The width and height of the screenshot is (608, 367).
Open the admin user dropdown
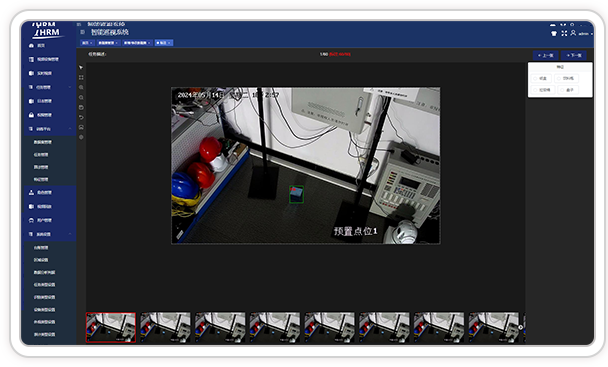pos(586,34)
